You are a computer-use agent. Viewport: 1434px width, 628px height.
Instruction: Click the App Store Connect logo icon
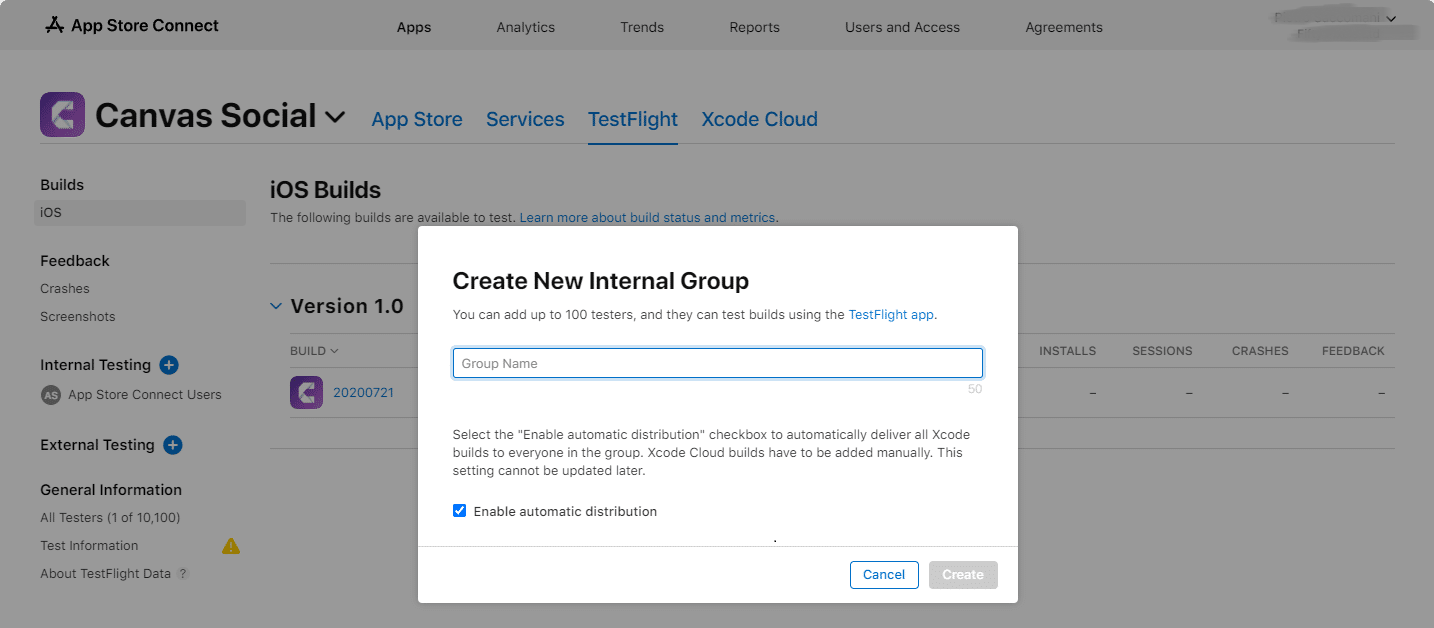pos(55,25)
